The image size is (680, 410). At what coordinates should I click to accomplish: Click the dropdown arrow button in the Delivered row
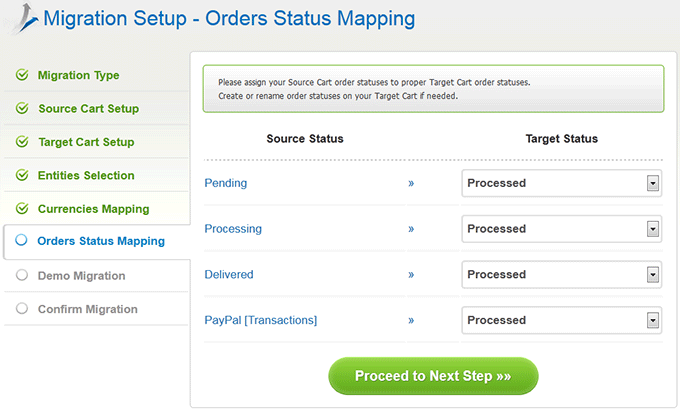(x=653, y=274)
